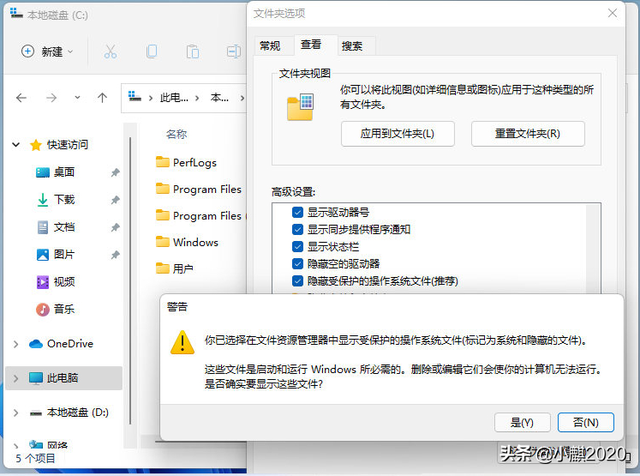Click 否(N) in warning dialog
The height and width of the screenshot is (476, 640).
586,422
